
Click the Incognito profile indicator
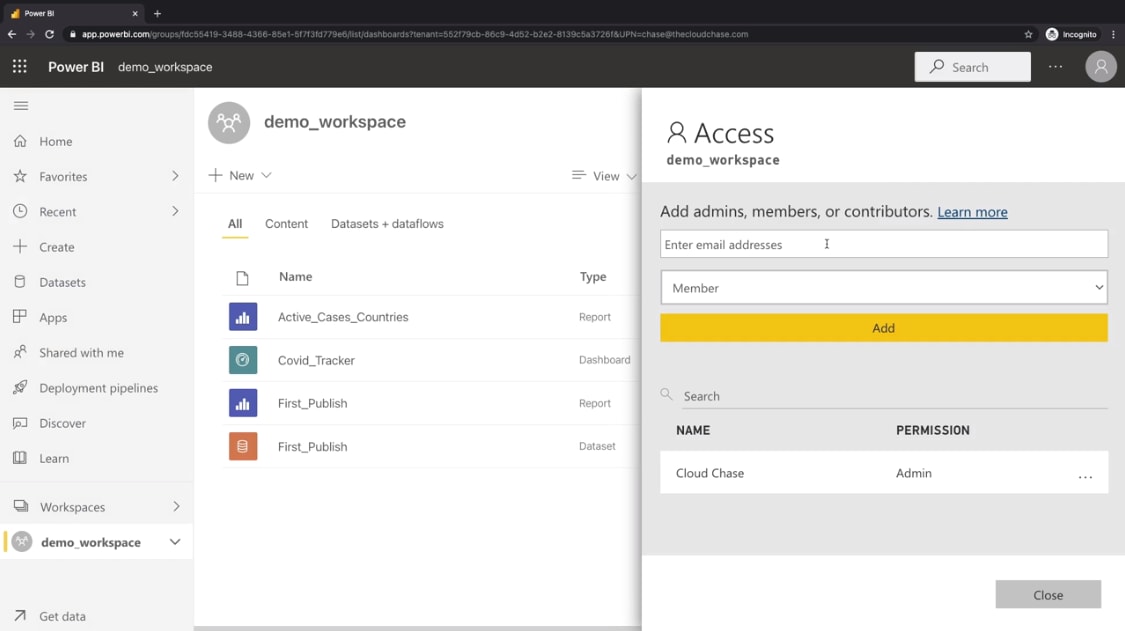click(1071, 34)
